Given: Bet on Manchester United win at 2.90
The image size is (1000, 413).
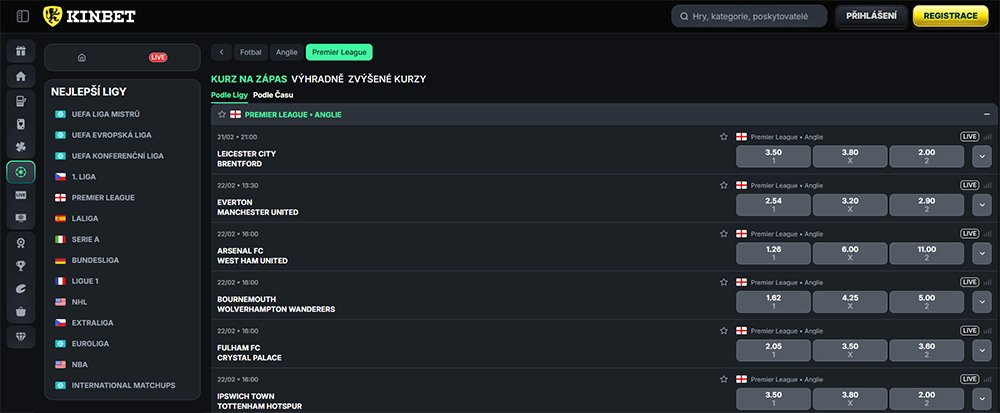Looking at the screenshot, I should point(927,205).
